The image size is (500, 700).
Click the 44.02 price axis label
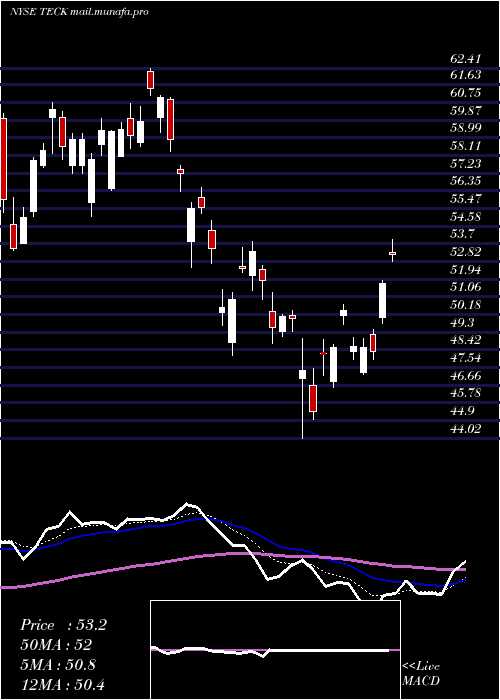click(465, 429)
